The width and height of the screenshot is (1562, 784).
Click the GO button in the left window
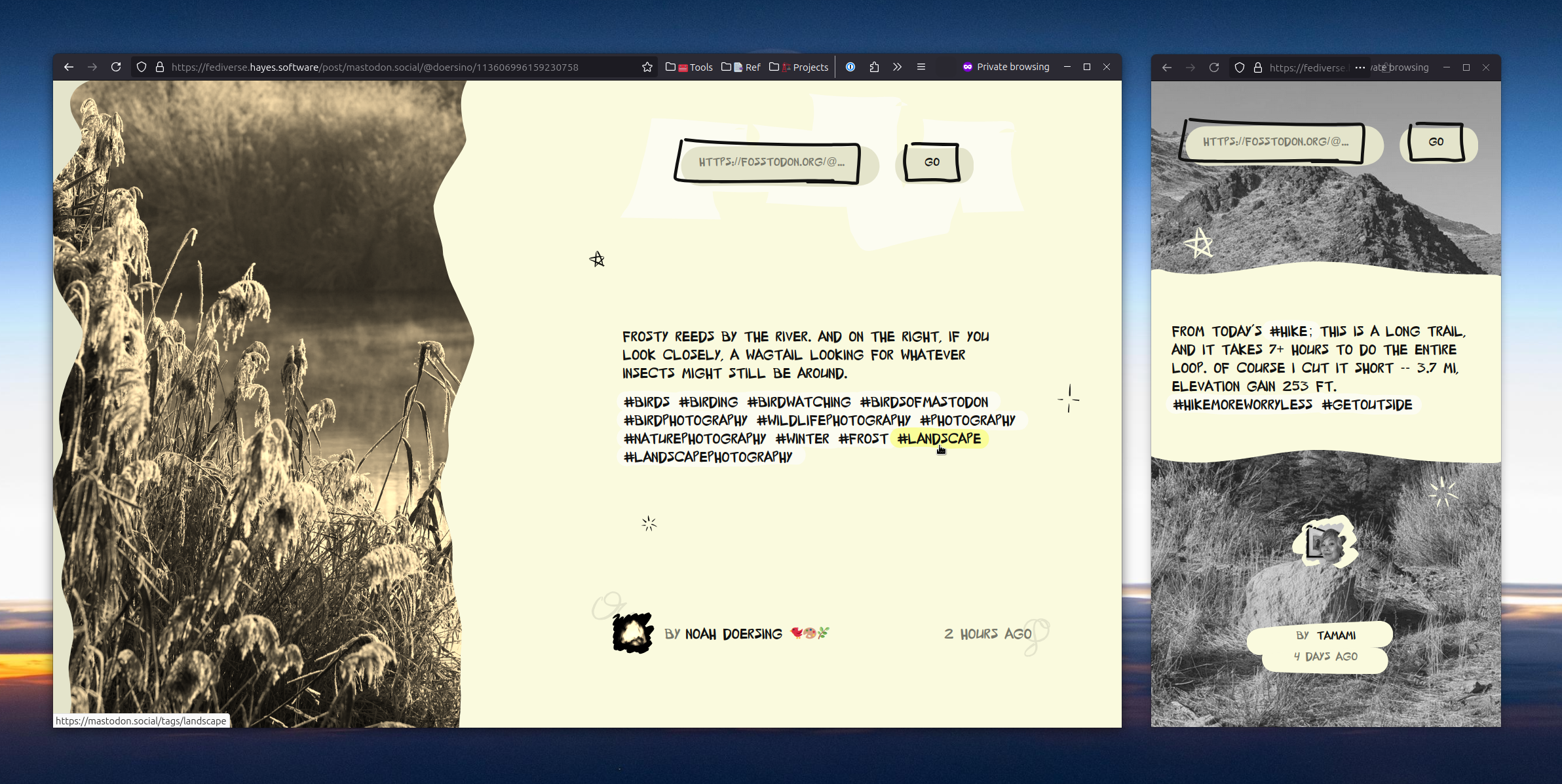(x=932, y=162)
